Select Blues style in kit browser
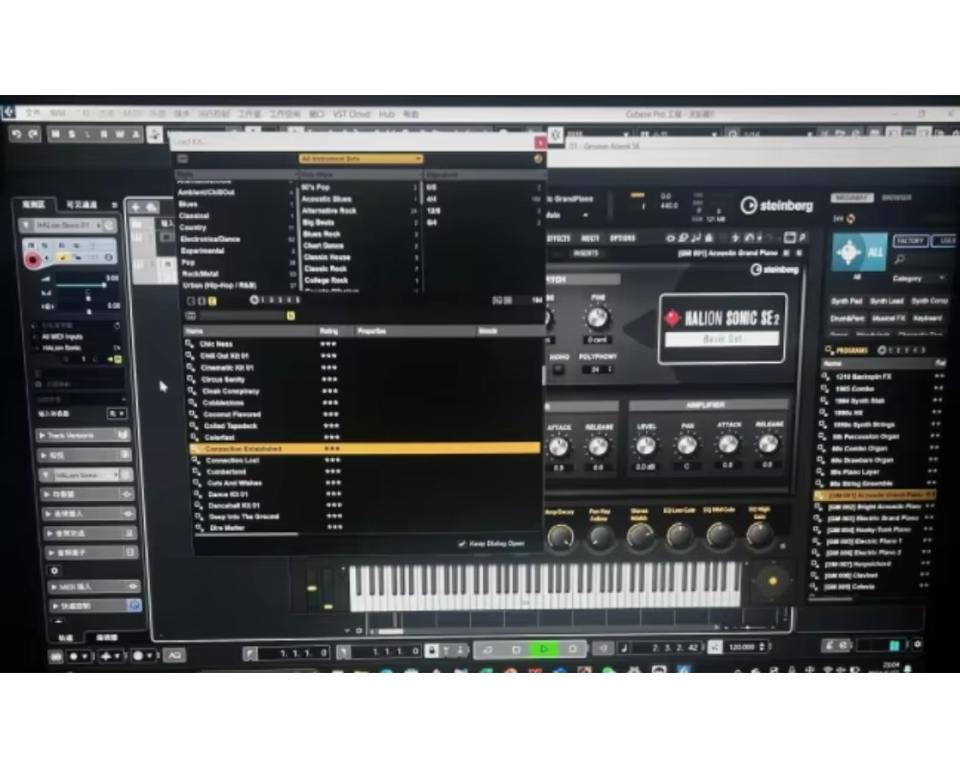 pyautogui.click(x=188, y=204)
